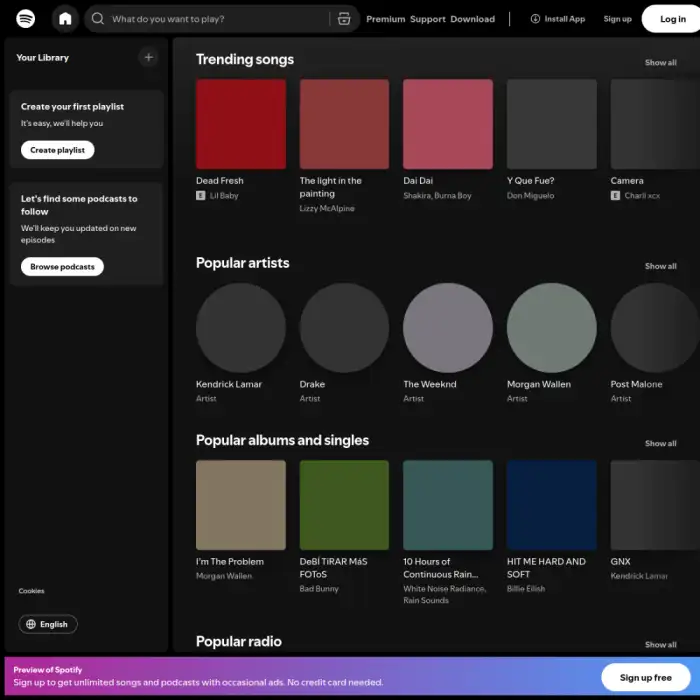Open 10 Hours of Continuous Rain cover
This screenshot has width=700, height=700.
(448, 505)
